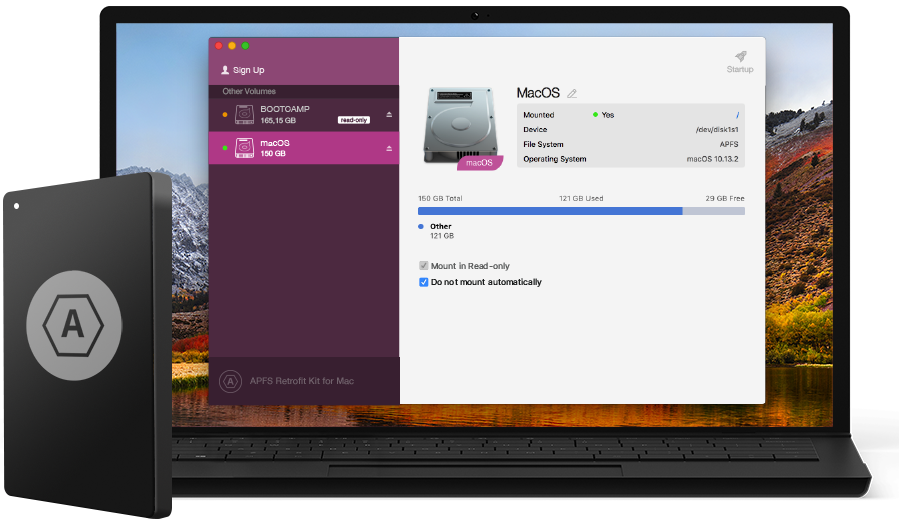Toggle Mount in Read-only checkbox
The width and height of the screenshot is (899, 529).
click(424, 266)
